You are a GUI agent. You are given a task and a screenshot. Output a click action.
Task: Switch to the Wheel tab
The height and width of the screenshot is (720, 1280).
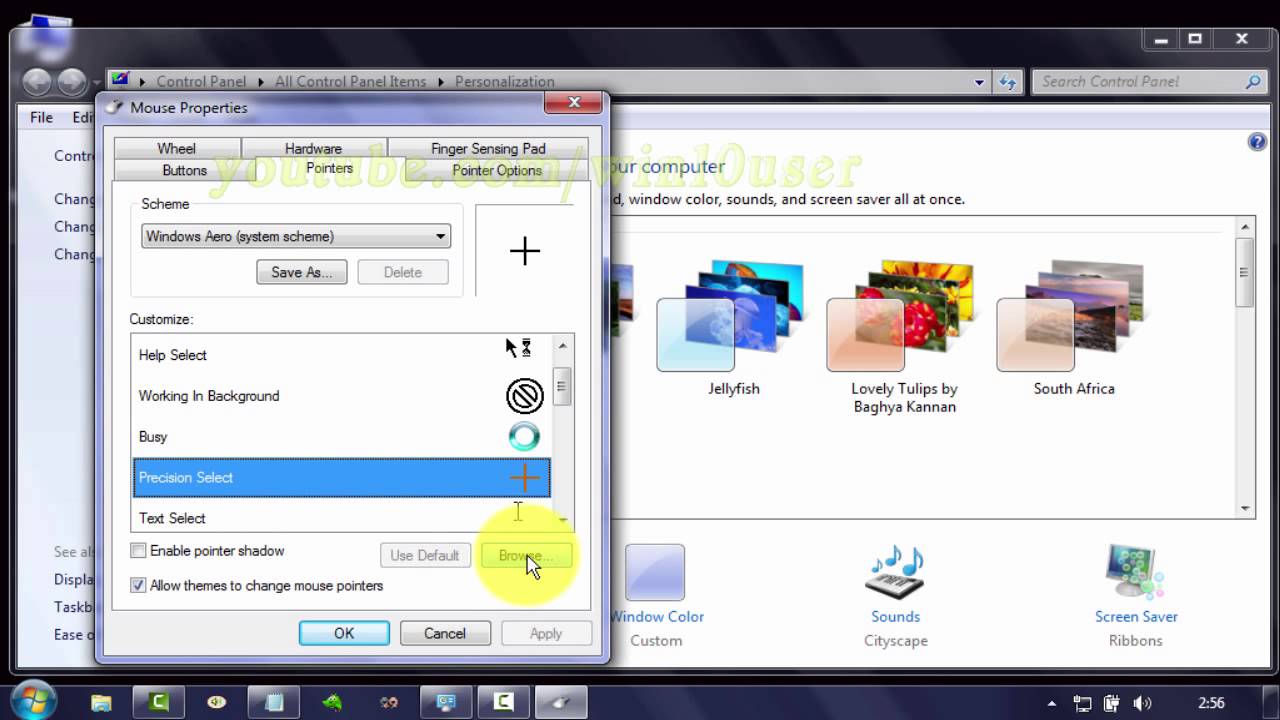point(176,148)
